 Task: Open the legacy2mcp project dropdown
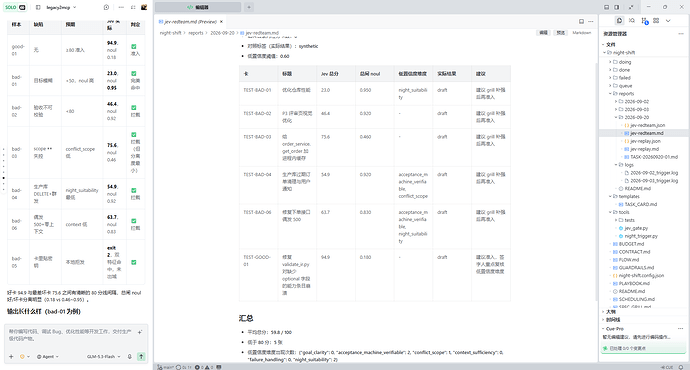61,7
